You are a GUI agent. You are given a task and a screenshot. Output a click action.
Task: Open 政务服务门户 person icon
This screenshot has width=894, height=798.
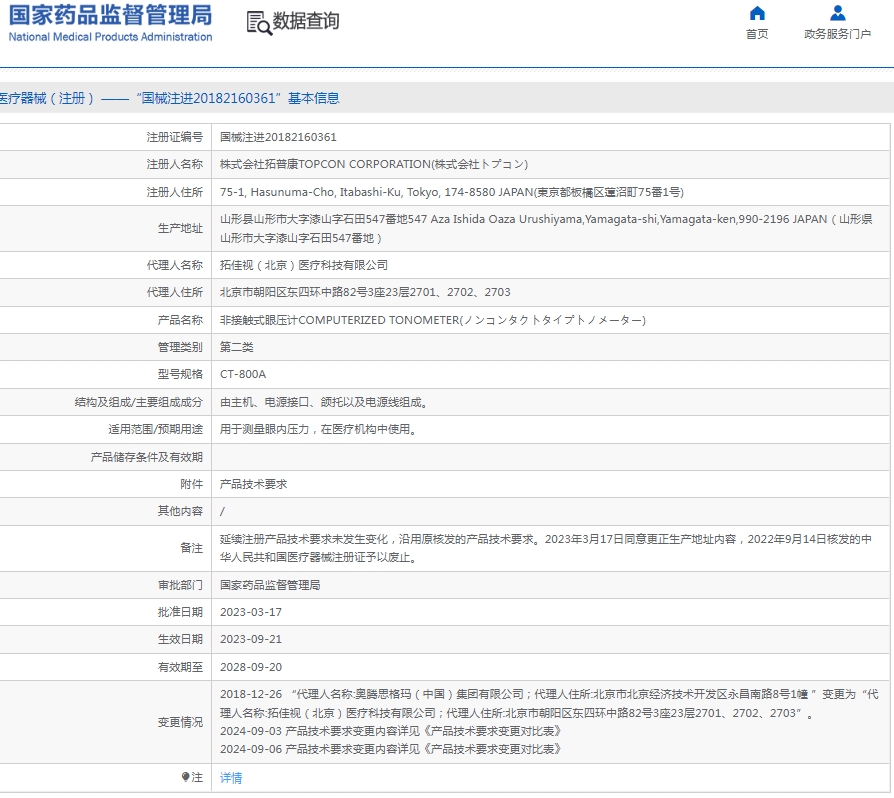tap(837, 13)
